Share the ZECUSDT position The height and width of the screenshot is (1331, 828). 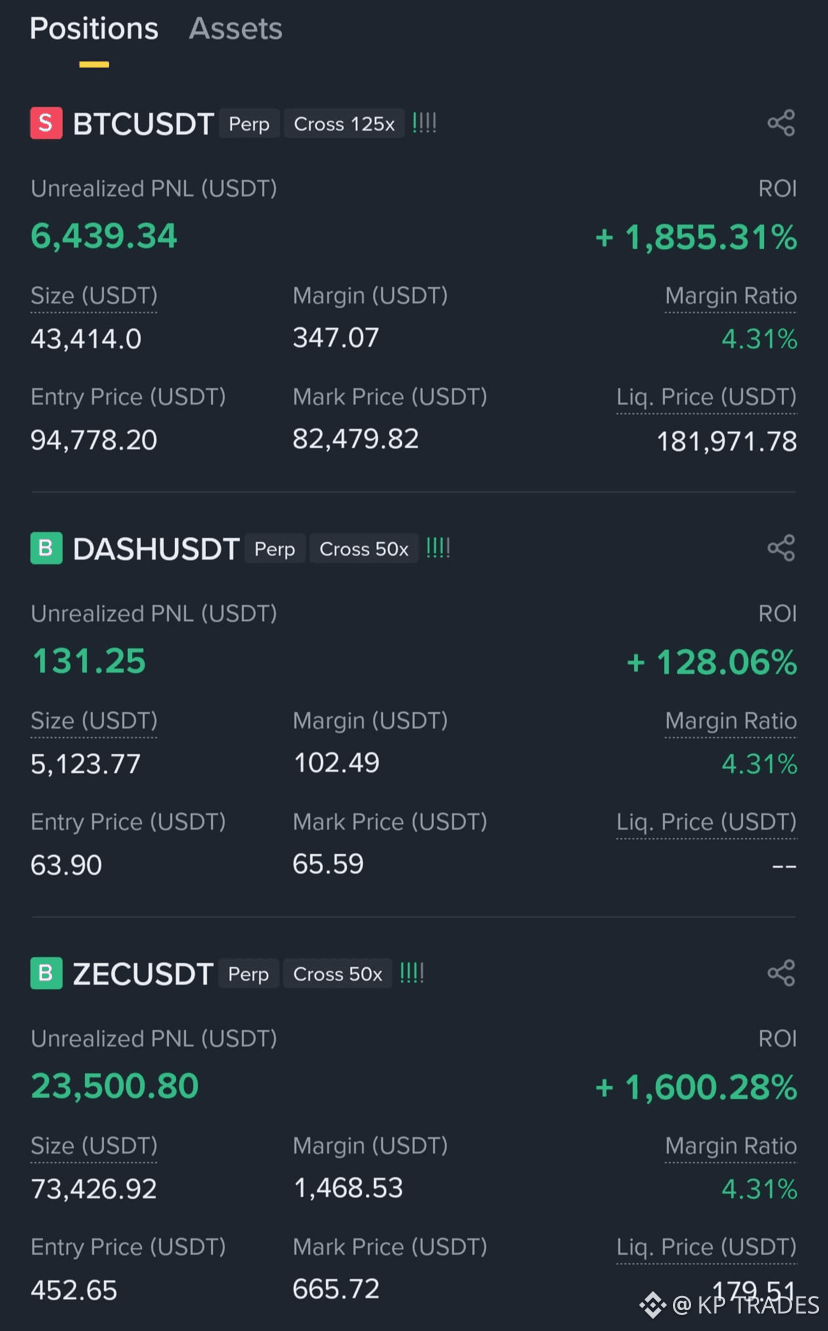[781, 973]
